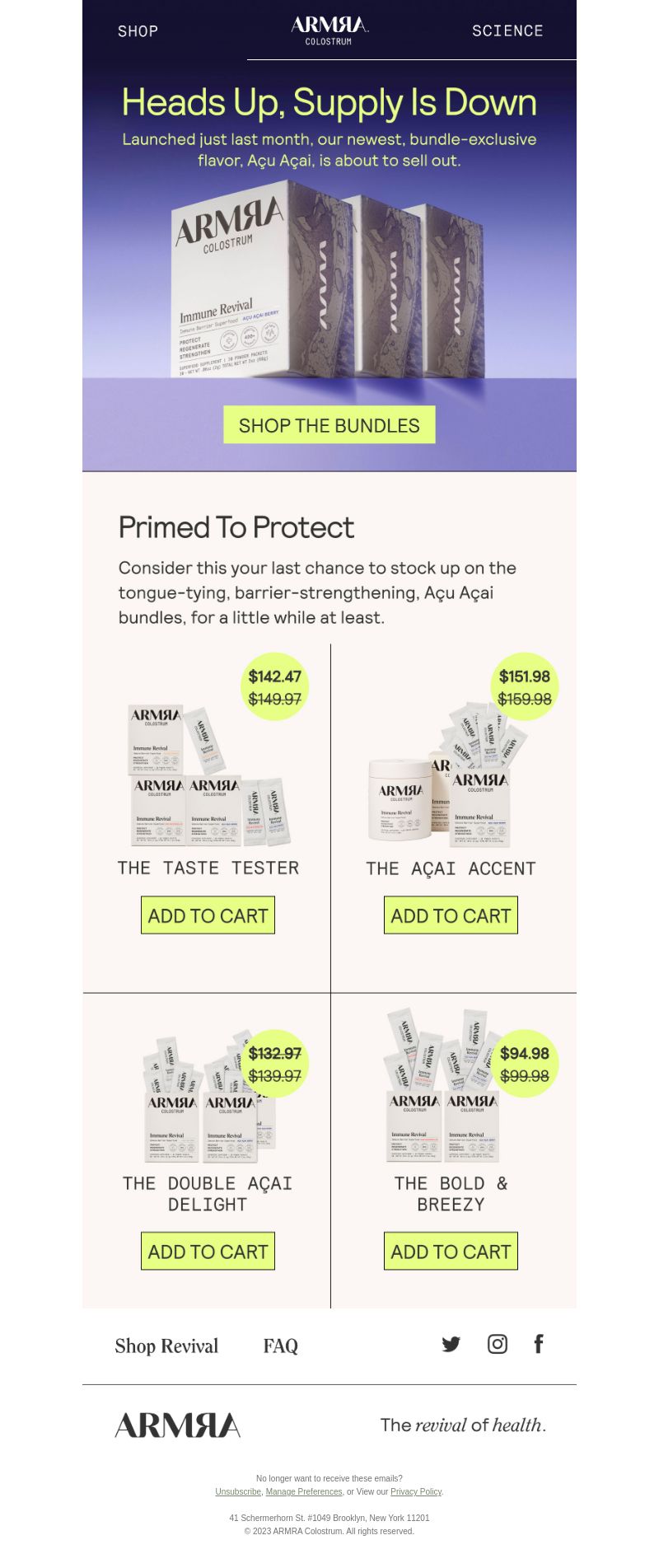Add The Taste Tester to cart
Image resolution: width=659 pixels, height=1568 pixels.
click(208, 915)
